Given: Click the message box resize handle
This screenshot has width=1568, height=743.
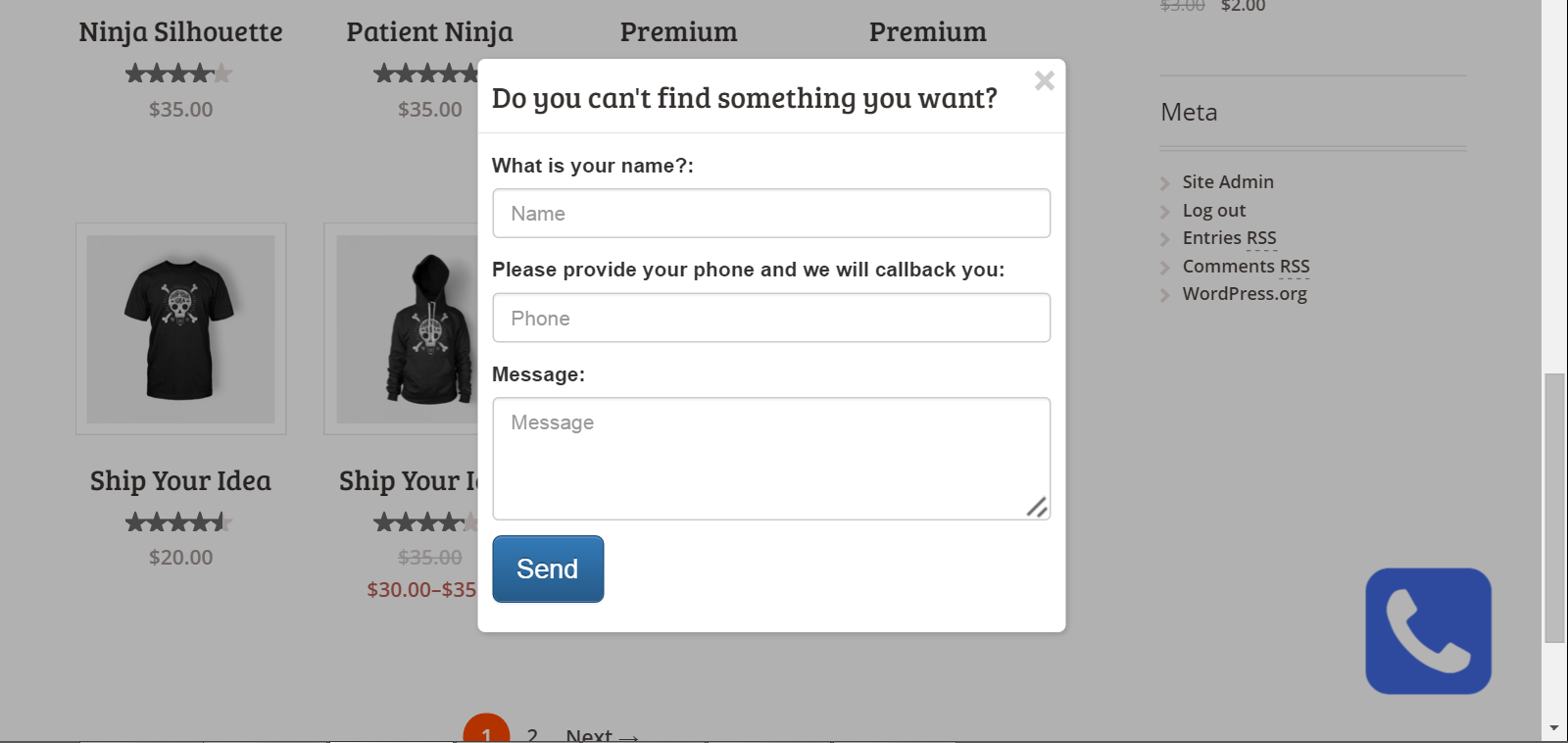Looking at the screenshot, I should pos(1037,507).
